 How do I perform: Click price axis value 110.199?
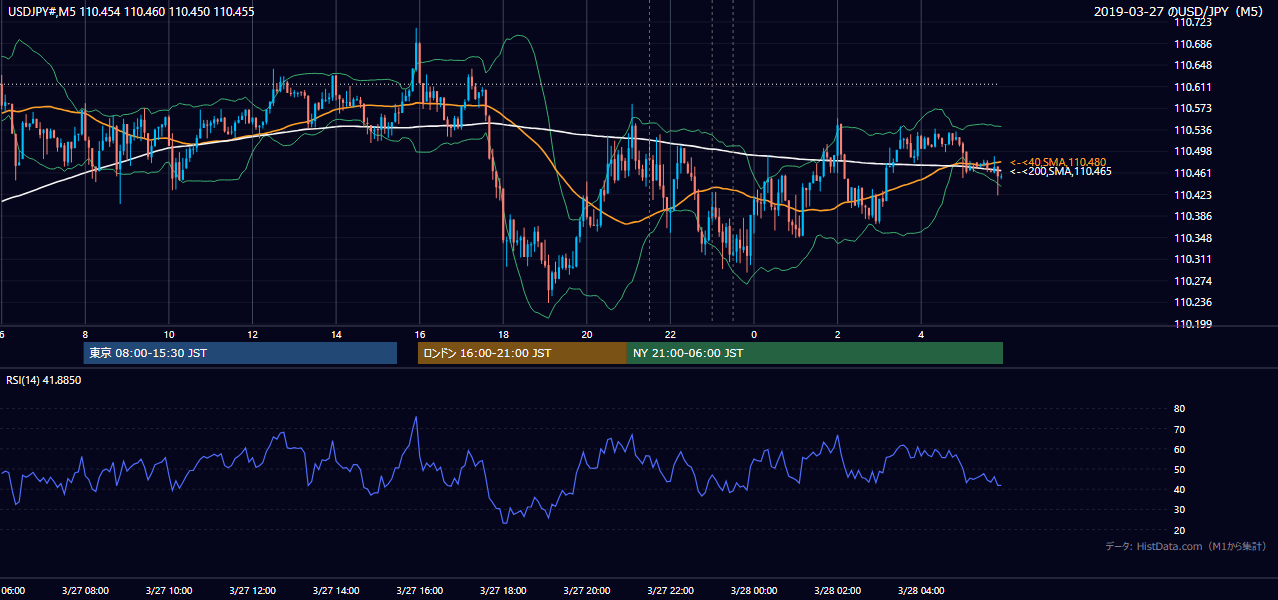pos(1193,324)
